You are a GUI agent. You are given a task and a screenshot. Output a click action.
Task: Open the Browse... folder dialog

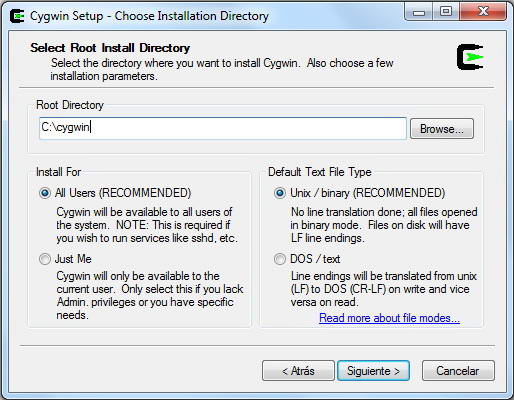coord(442,129)
